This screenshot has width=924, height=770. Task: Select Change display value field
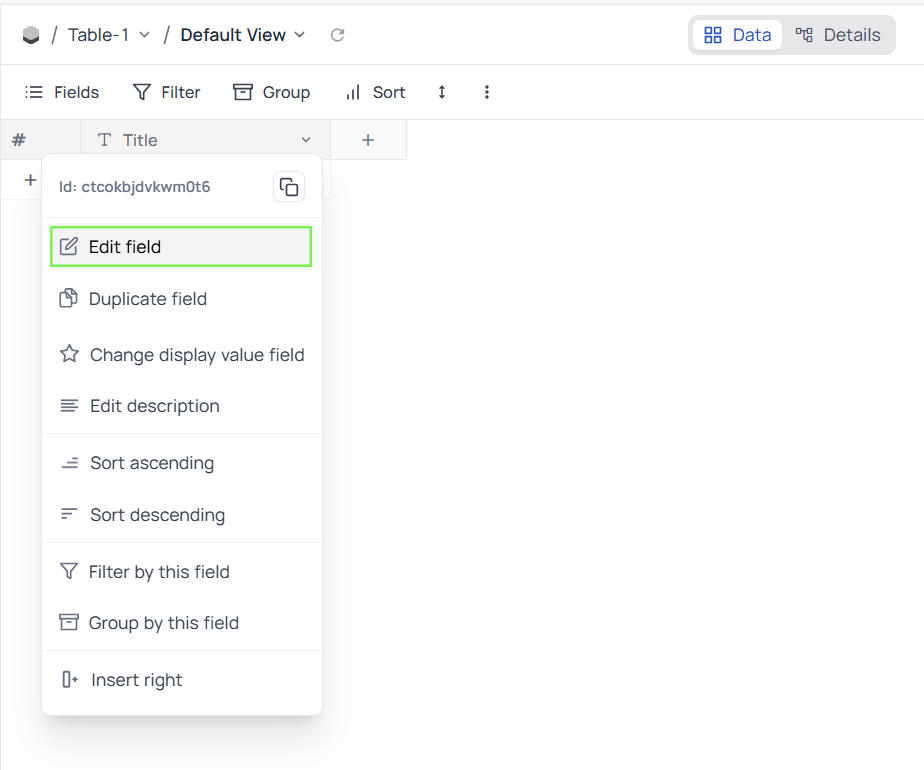click(x=196, y=355)
